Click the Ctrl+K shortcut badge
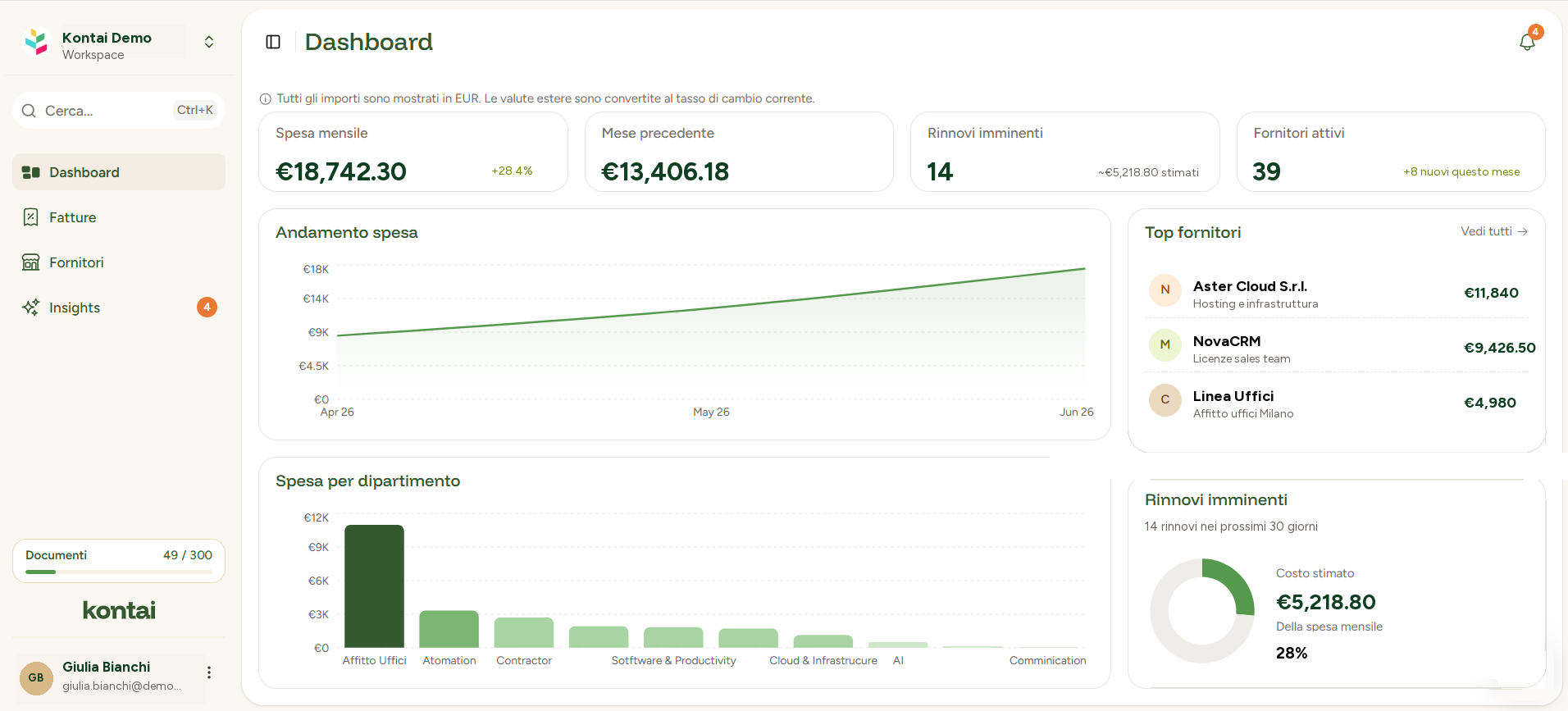This screenshot has width=1568, height=711. click(195, 110)
